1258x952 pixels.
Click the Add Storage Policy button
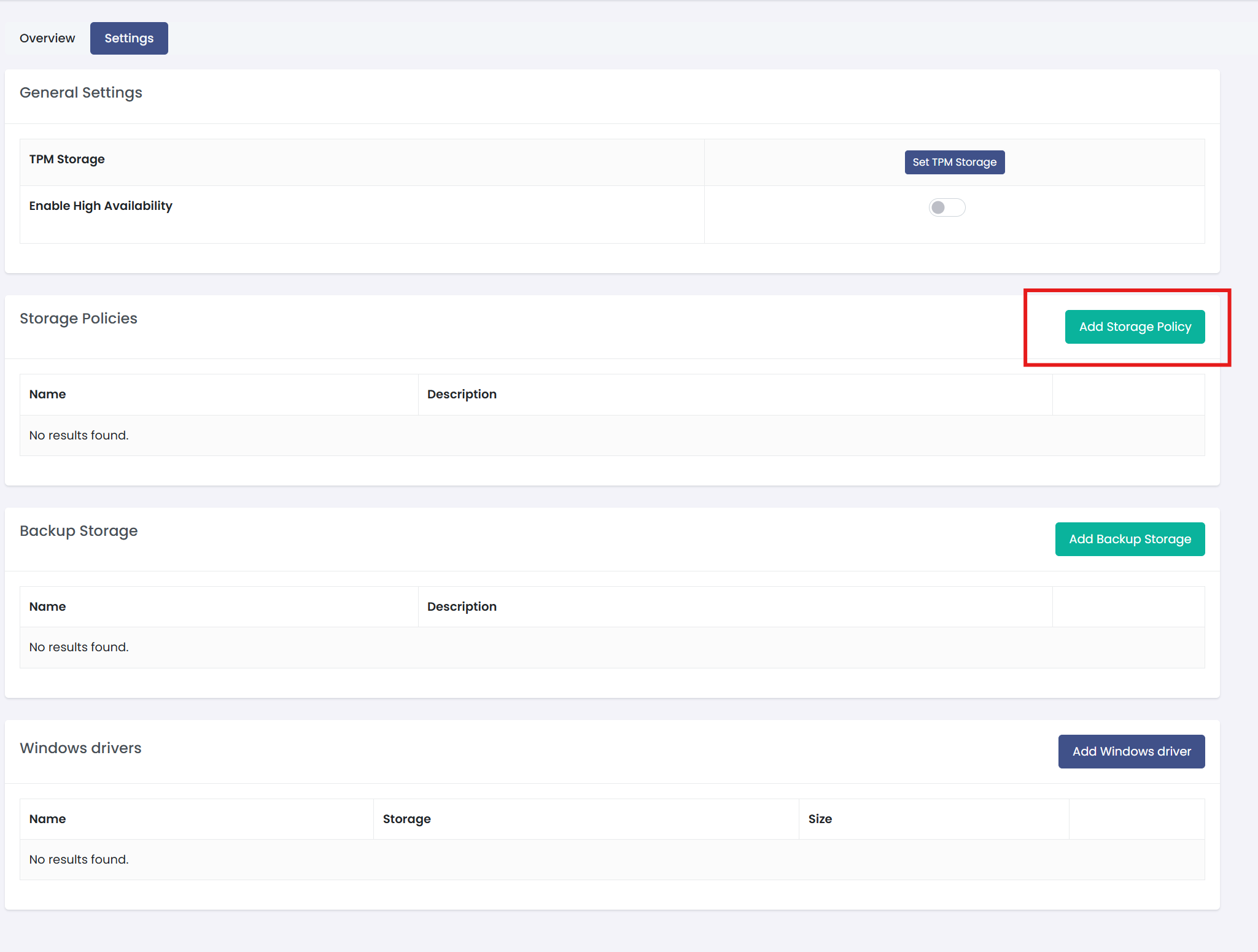[x=1135, y=327]
